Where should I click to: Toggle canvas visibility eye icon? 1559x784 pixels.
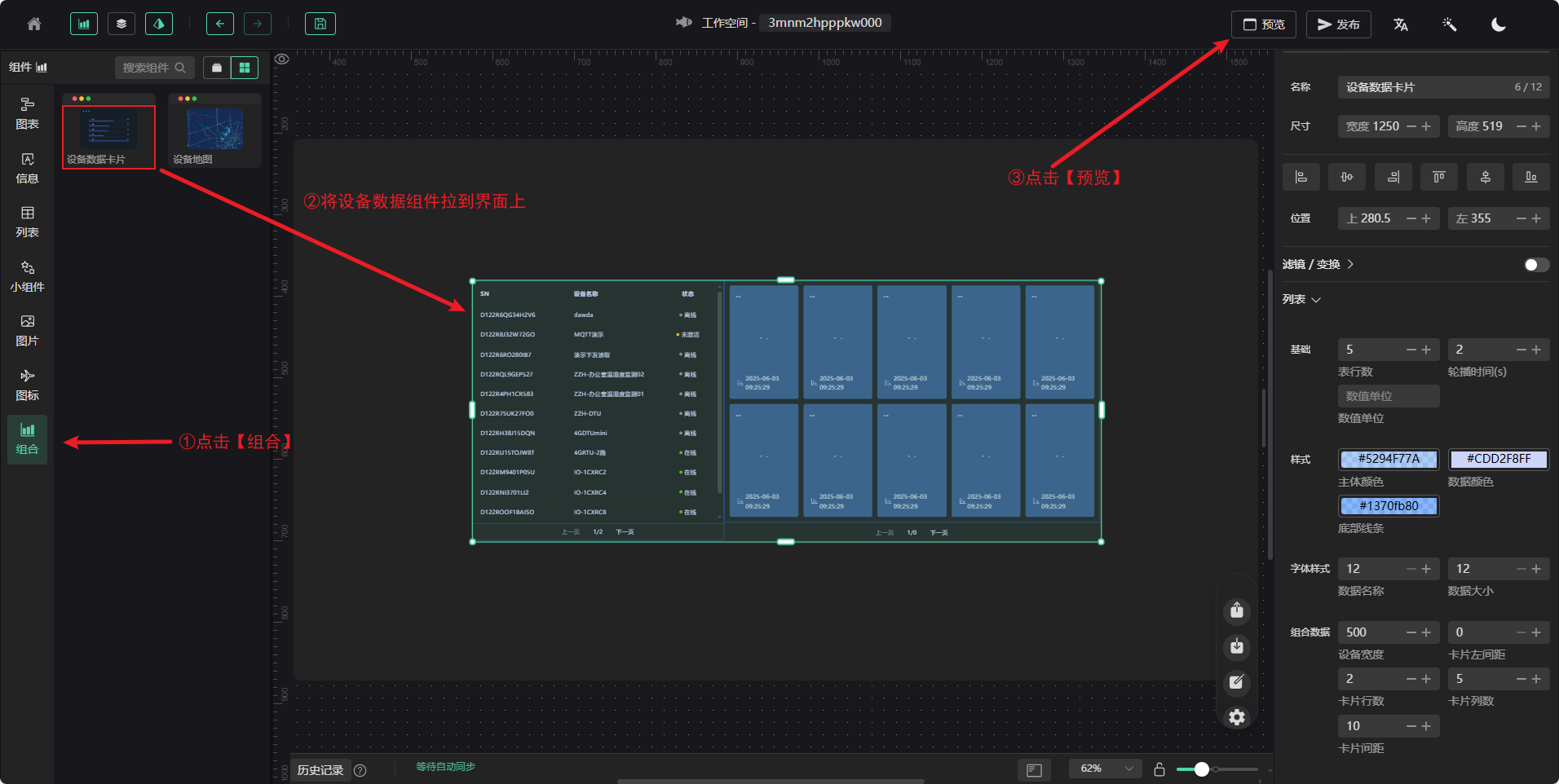click(282, 59)
